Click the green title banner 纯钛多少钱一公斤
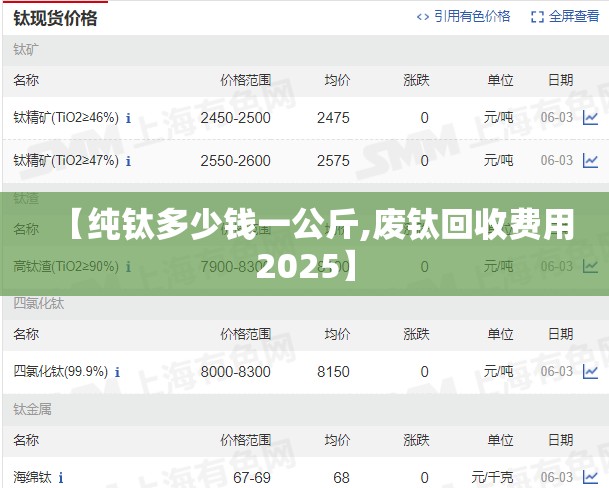Screen dimensions: 609x488 click(x=304, y=244)
